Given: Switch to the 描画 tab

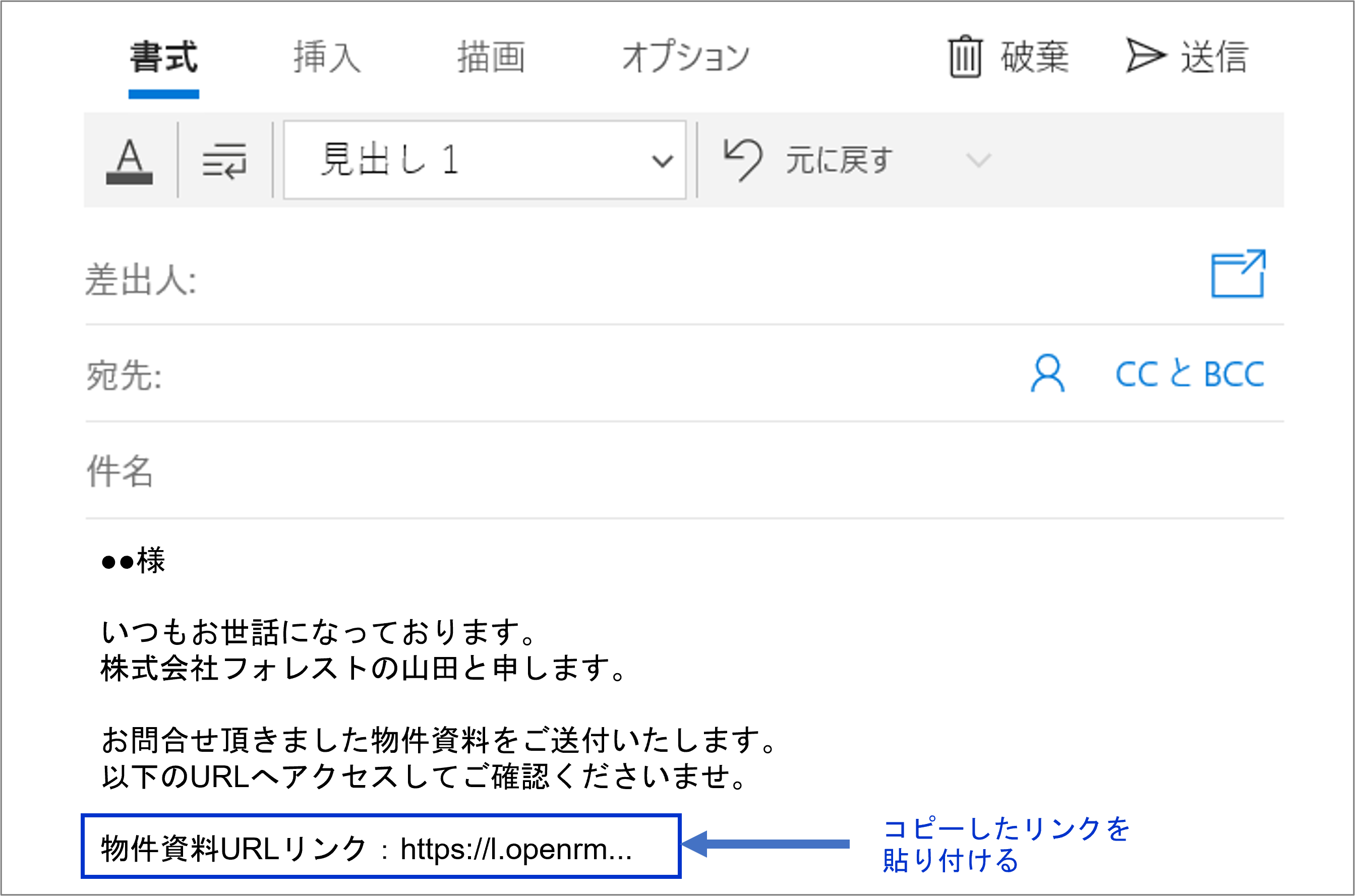Looking at the screenshot, I should pos(491,57).
